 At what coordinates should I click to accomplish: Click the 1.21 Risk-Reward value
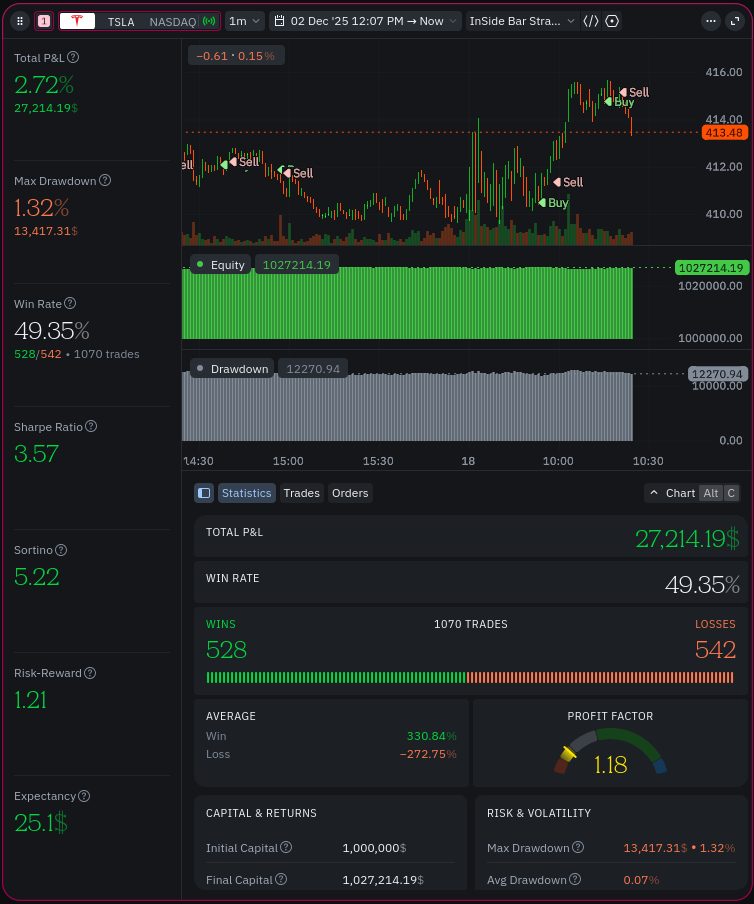pyautogui.click(x=30, y=700)
